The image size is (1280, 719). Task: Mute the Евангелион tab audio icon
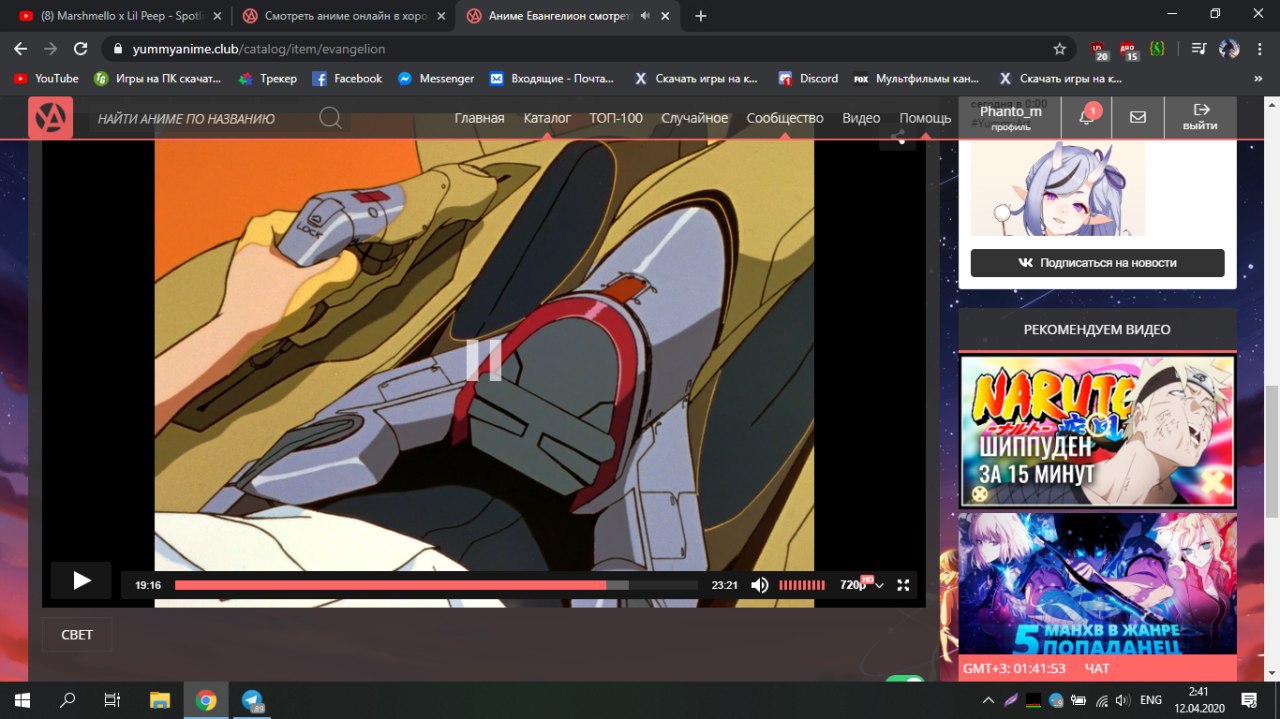[x=645, y=16]
